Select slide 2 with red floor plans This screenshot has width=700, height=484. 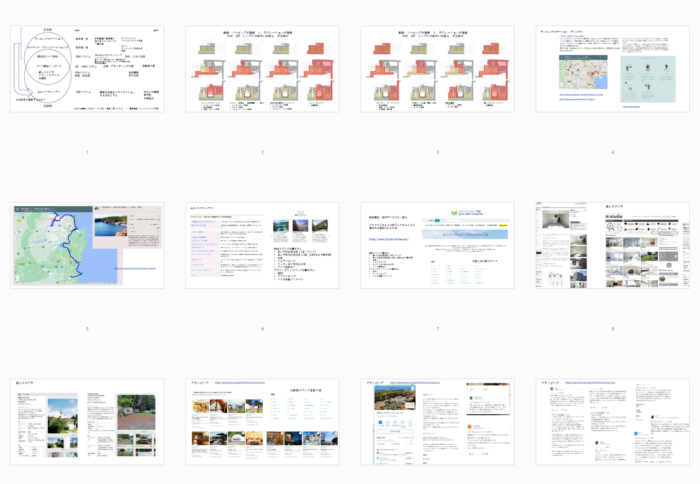tap(262, 68)
